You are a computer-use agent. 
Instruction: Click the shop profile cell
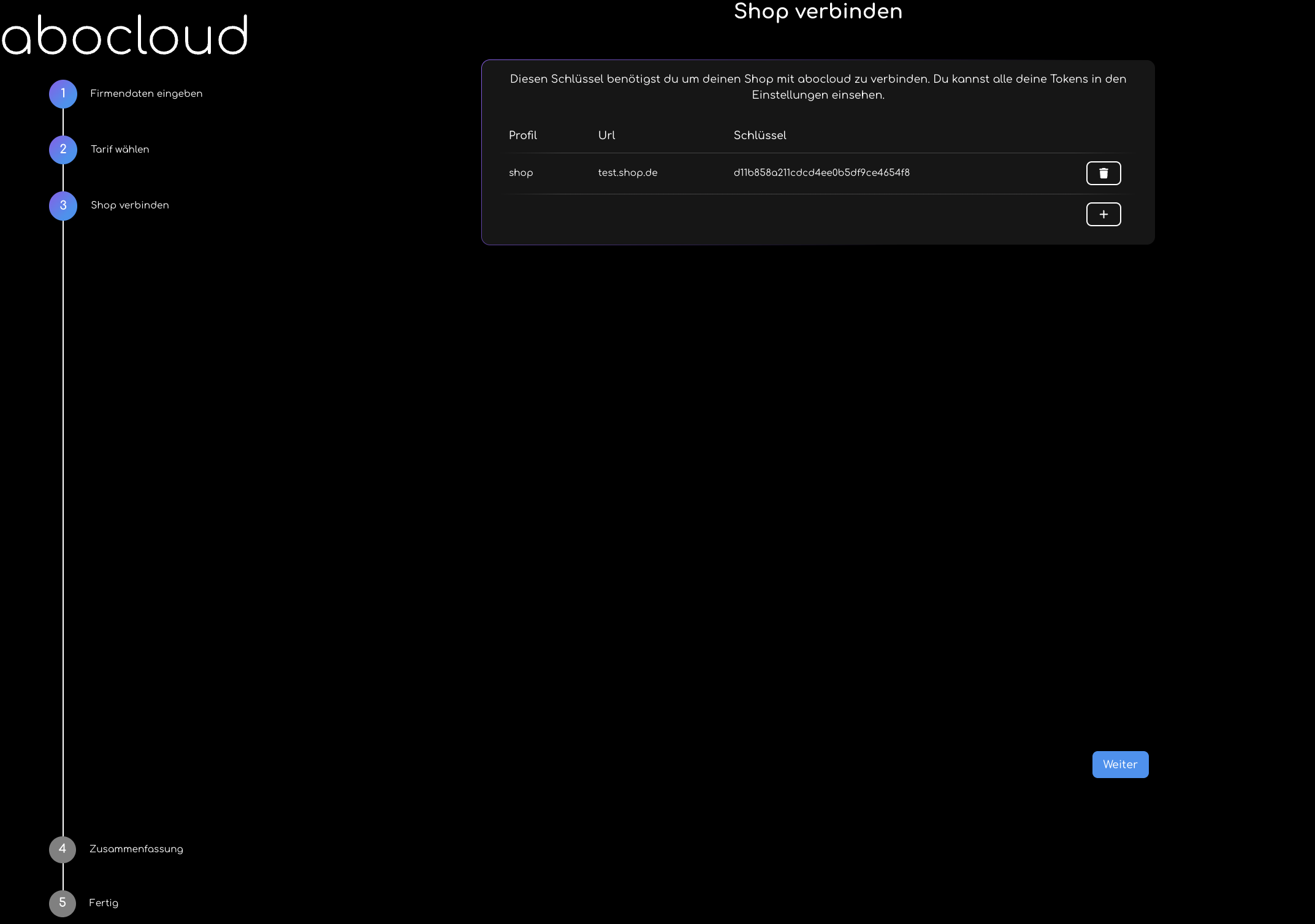coord(520,172)
